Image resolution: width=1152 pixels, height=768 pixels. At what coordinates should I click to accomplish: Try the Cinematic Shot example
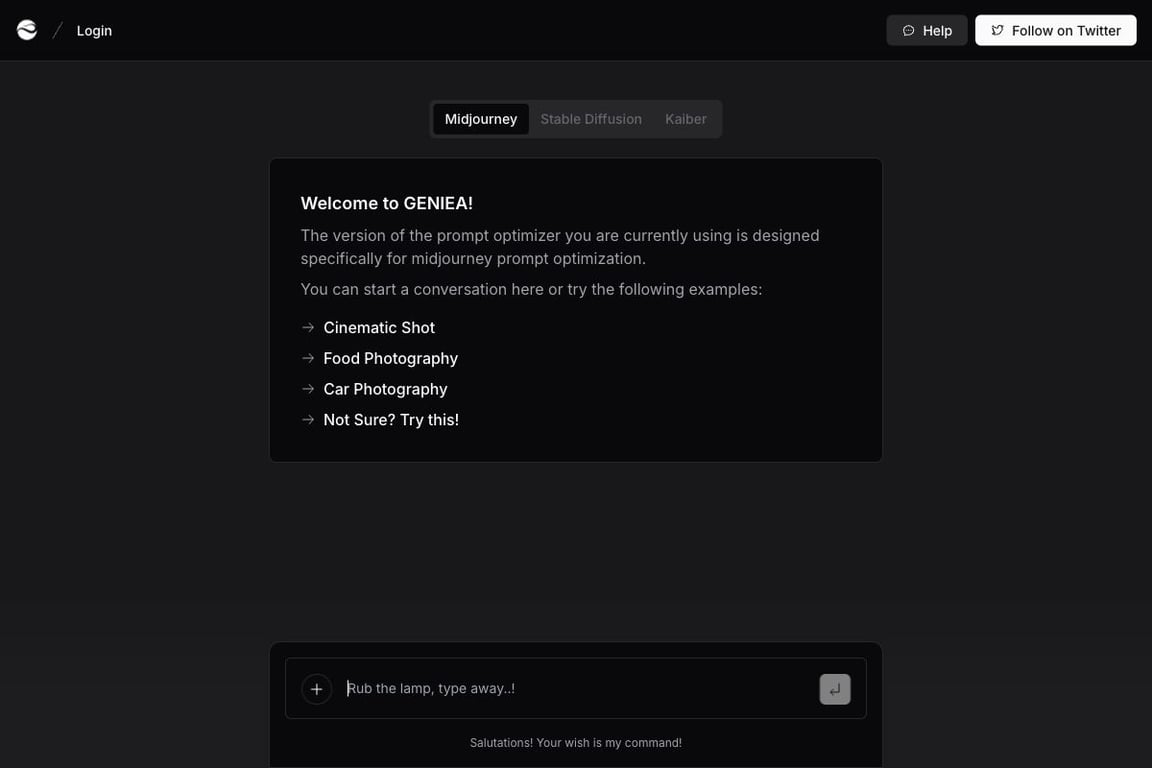[x=379, y=328]
